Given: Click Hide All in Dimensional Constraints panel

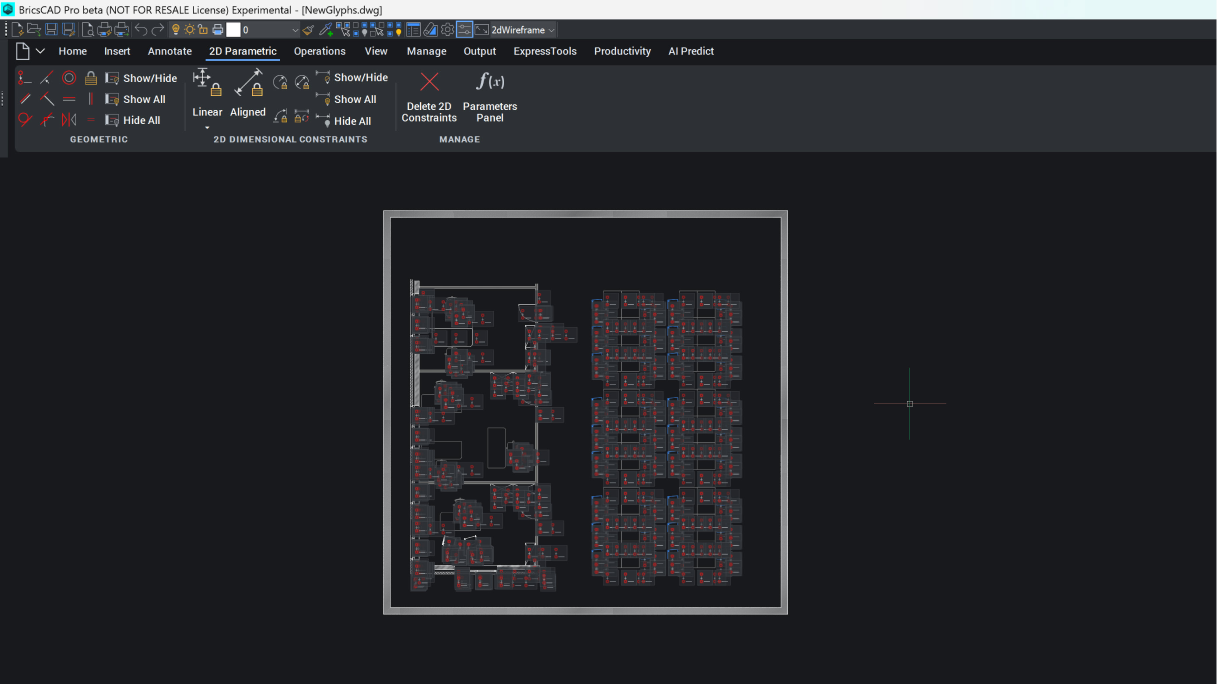Looking at the screenshot, I should (343, 121).
